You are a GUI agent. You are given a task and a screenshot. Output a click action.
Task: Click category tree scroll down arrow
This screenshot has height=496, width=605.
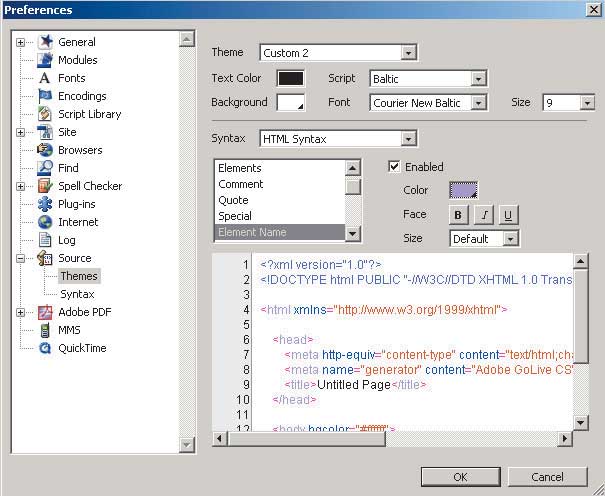[186, 444]
